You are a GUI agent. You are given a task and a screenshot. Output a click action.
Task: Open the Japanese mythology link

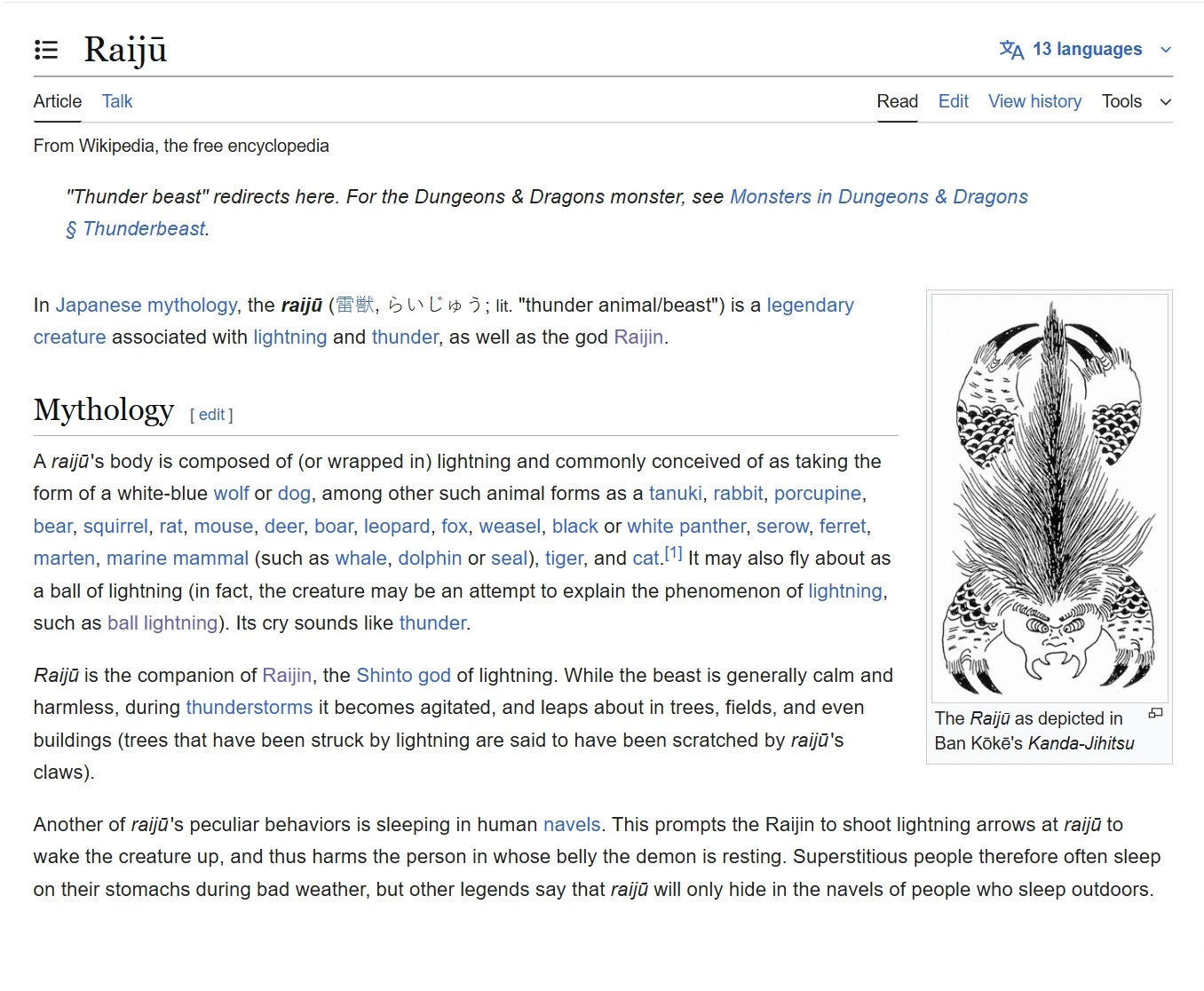[147, 305]
